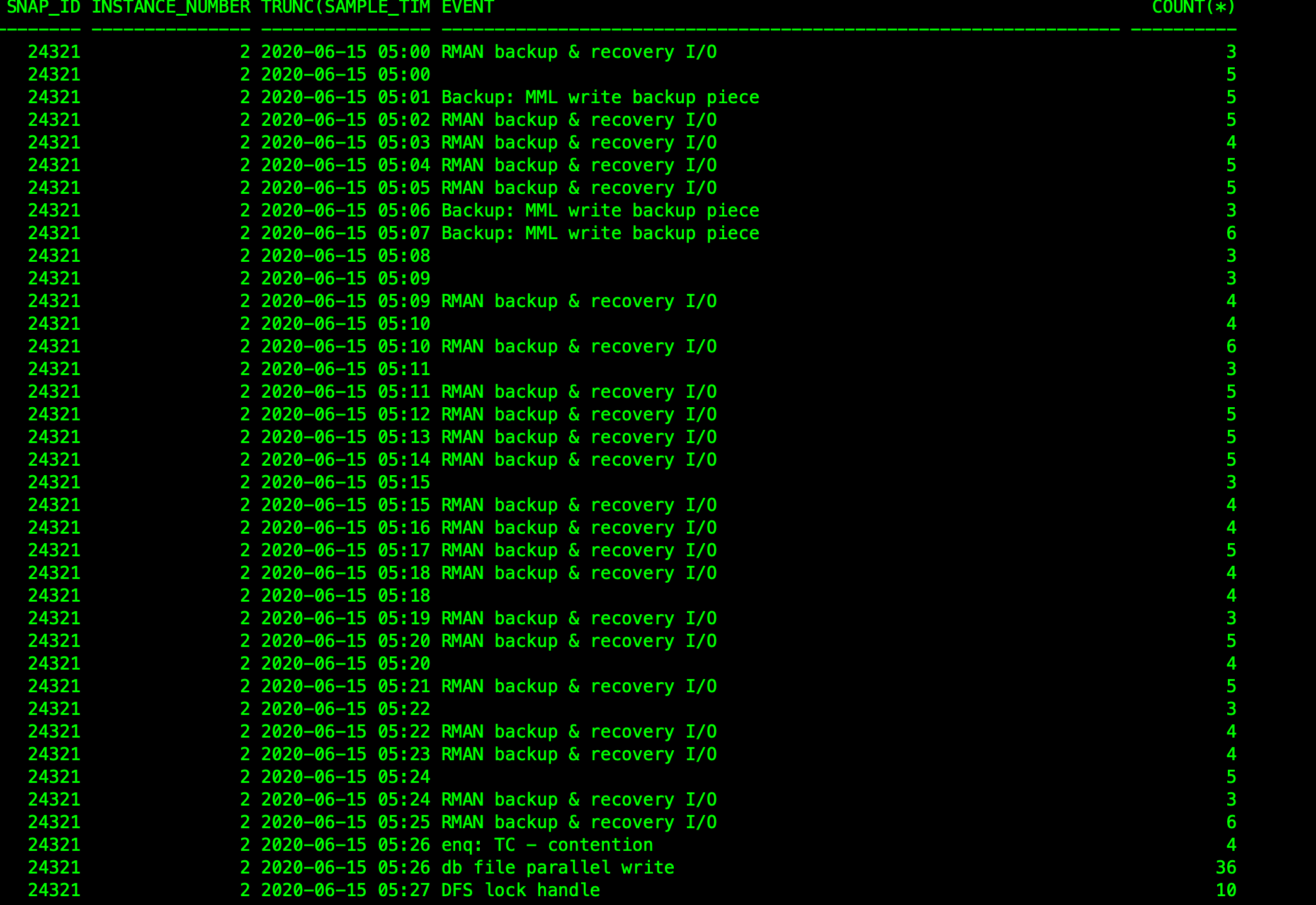Click the 05:21 'RMAN backup & recovery I/O' event
This screenshot has height=905, width=1316.
pos(579,686)
